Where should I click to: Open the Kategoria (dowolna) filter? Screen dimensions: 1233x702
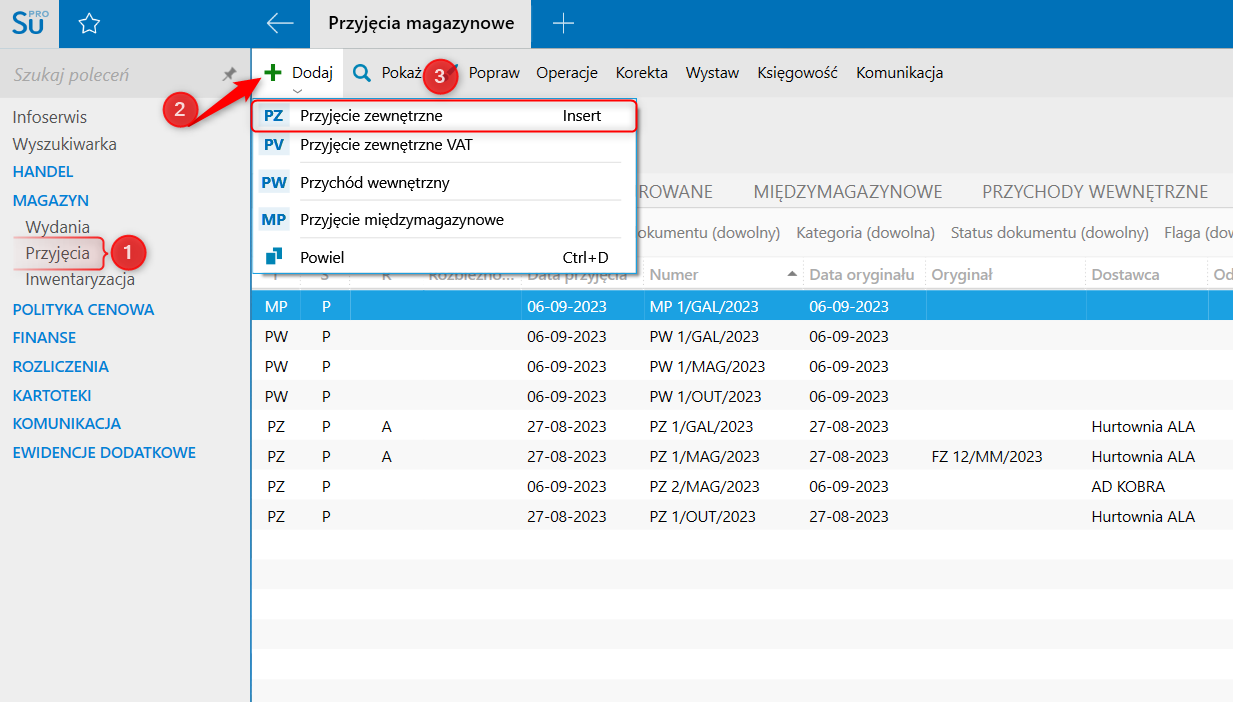pos(865,233)
